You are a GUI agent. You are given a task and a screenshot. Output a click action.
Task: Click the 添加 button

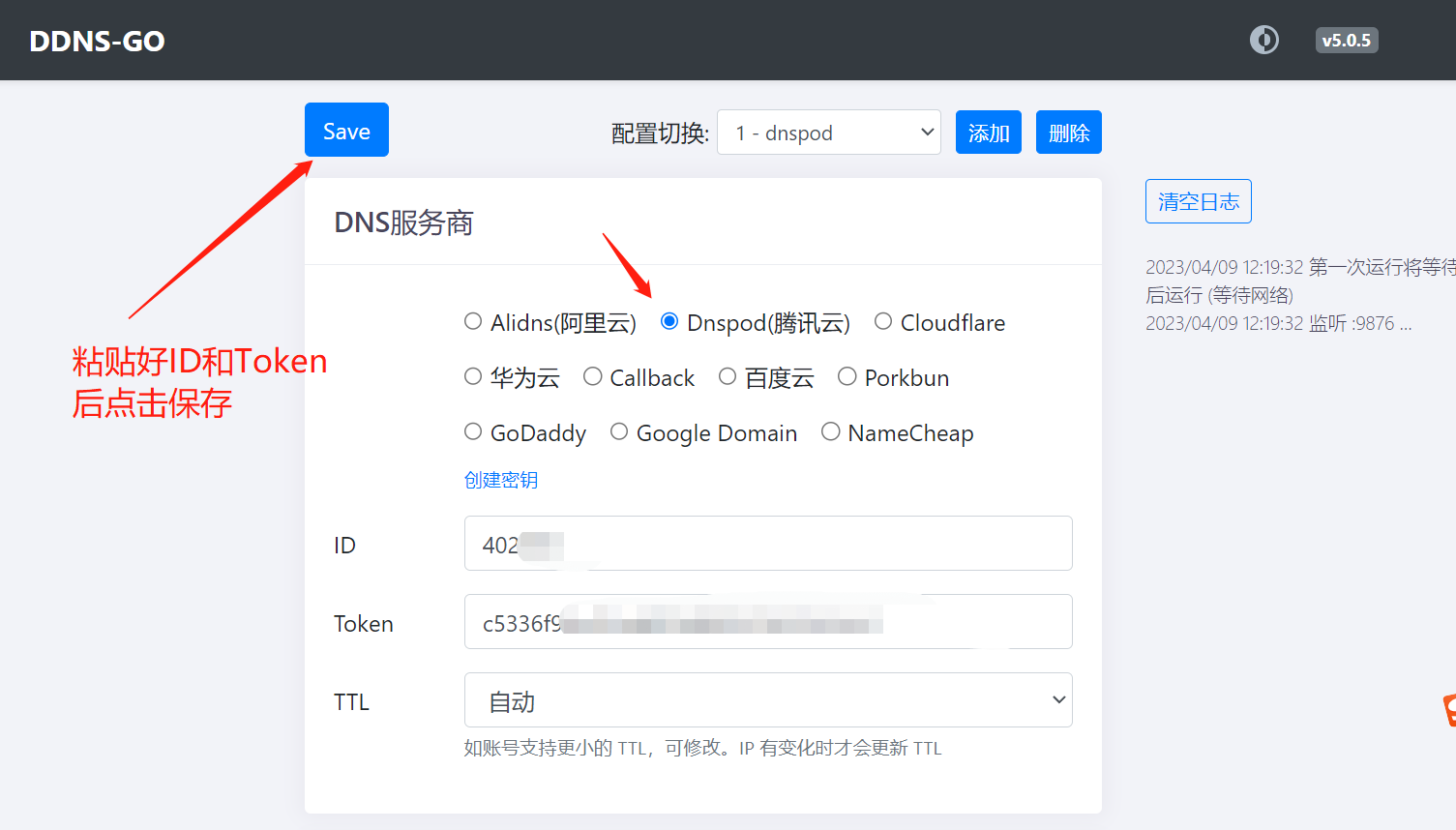pos(989,133)
